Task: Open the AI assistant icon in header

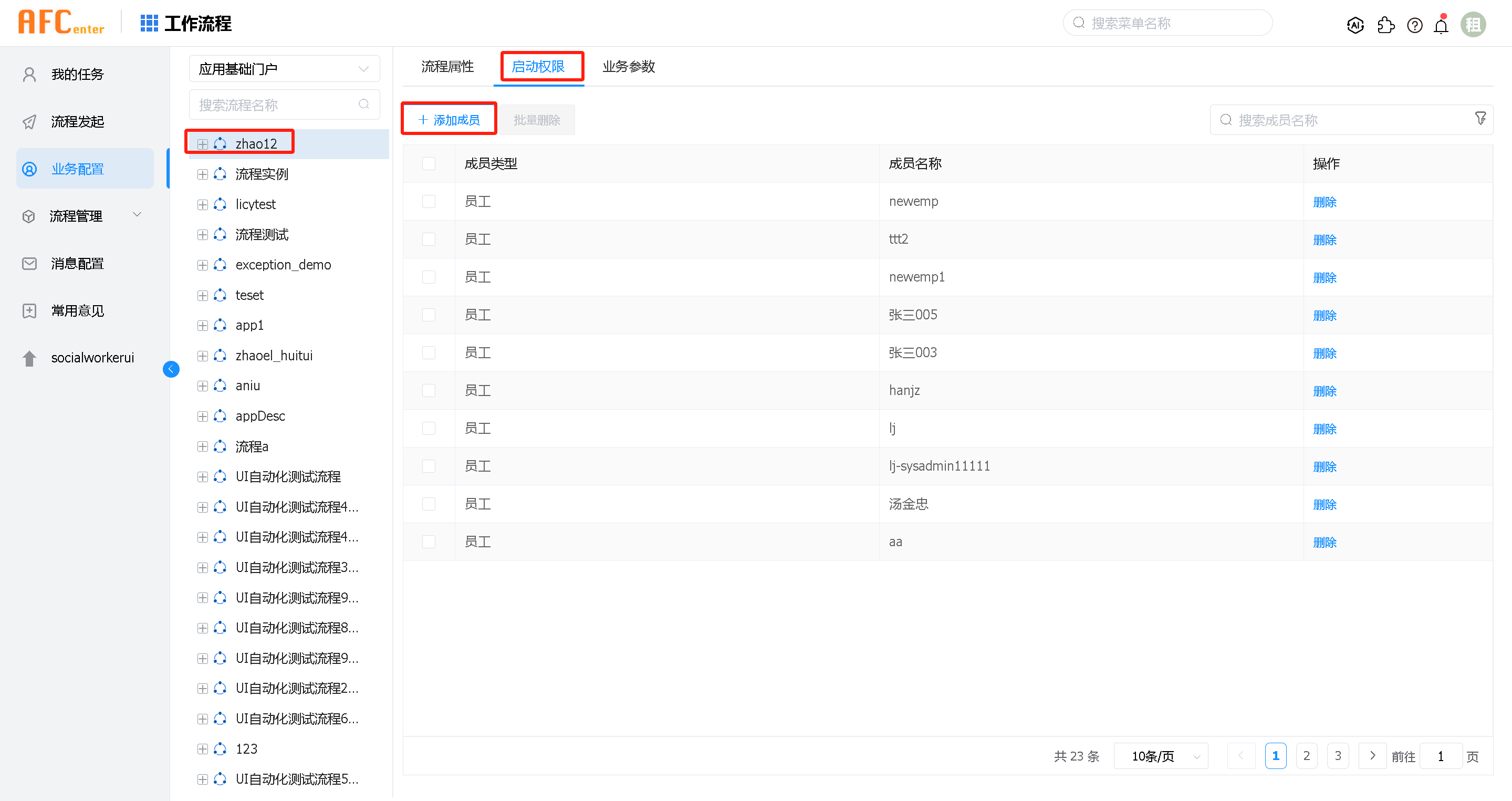Action: (1355, 25)
